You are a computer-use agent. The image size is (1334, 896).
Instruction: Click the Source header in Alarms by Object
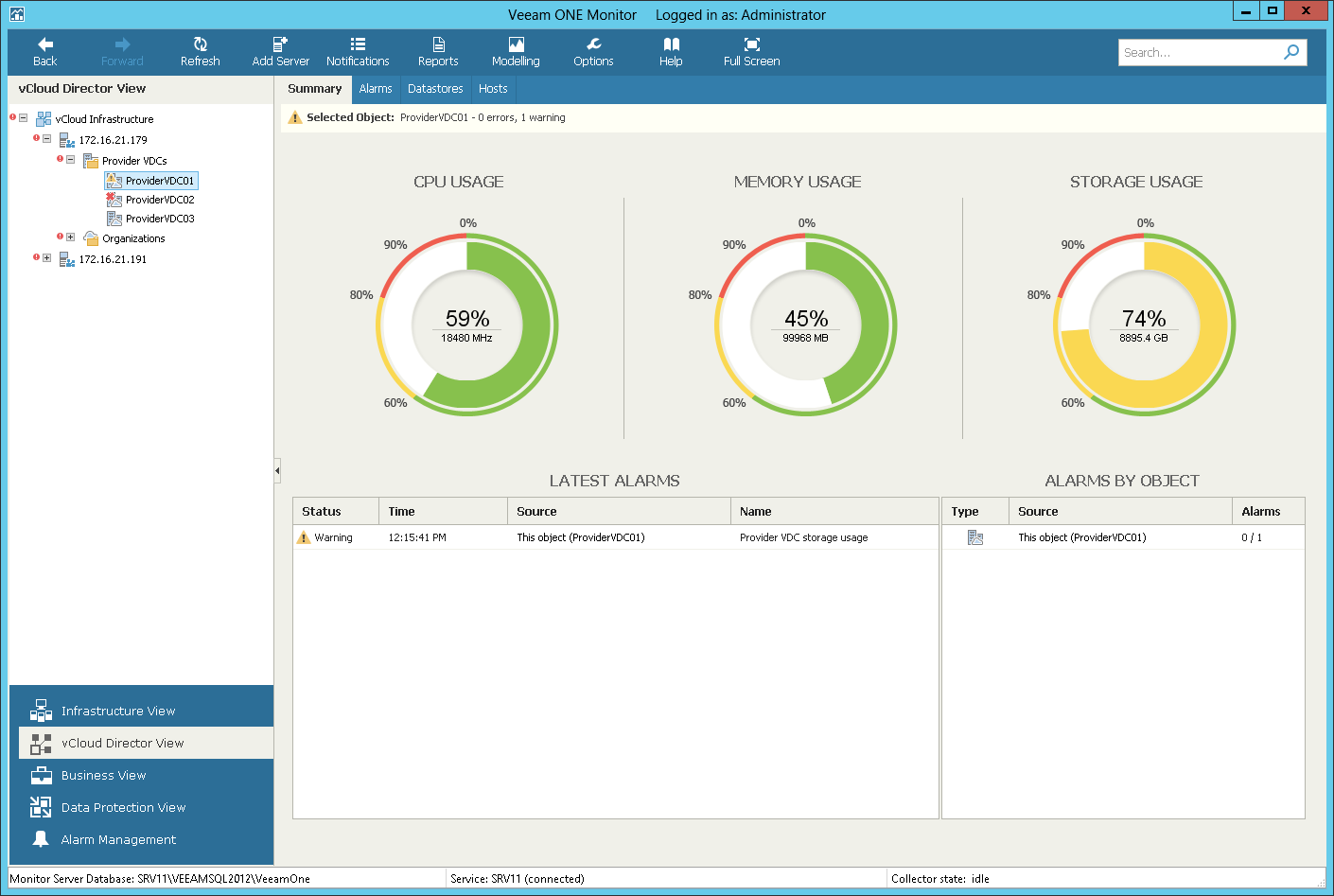pos(1120,511)
